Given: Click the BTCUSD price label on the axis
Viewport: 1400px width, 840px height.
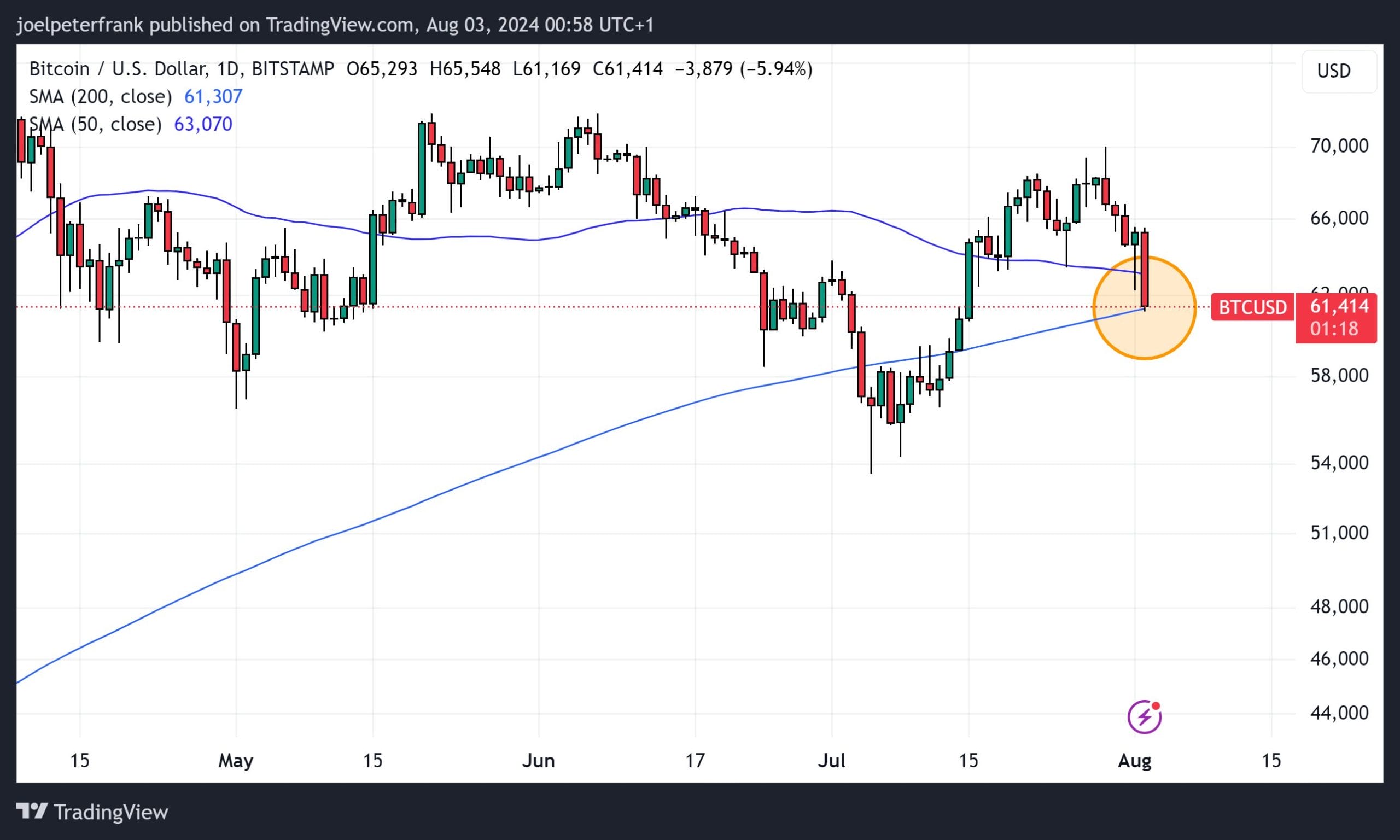Looking at the screenshot, I should point(1252,307).
